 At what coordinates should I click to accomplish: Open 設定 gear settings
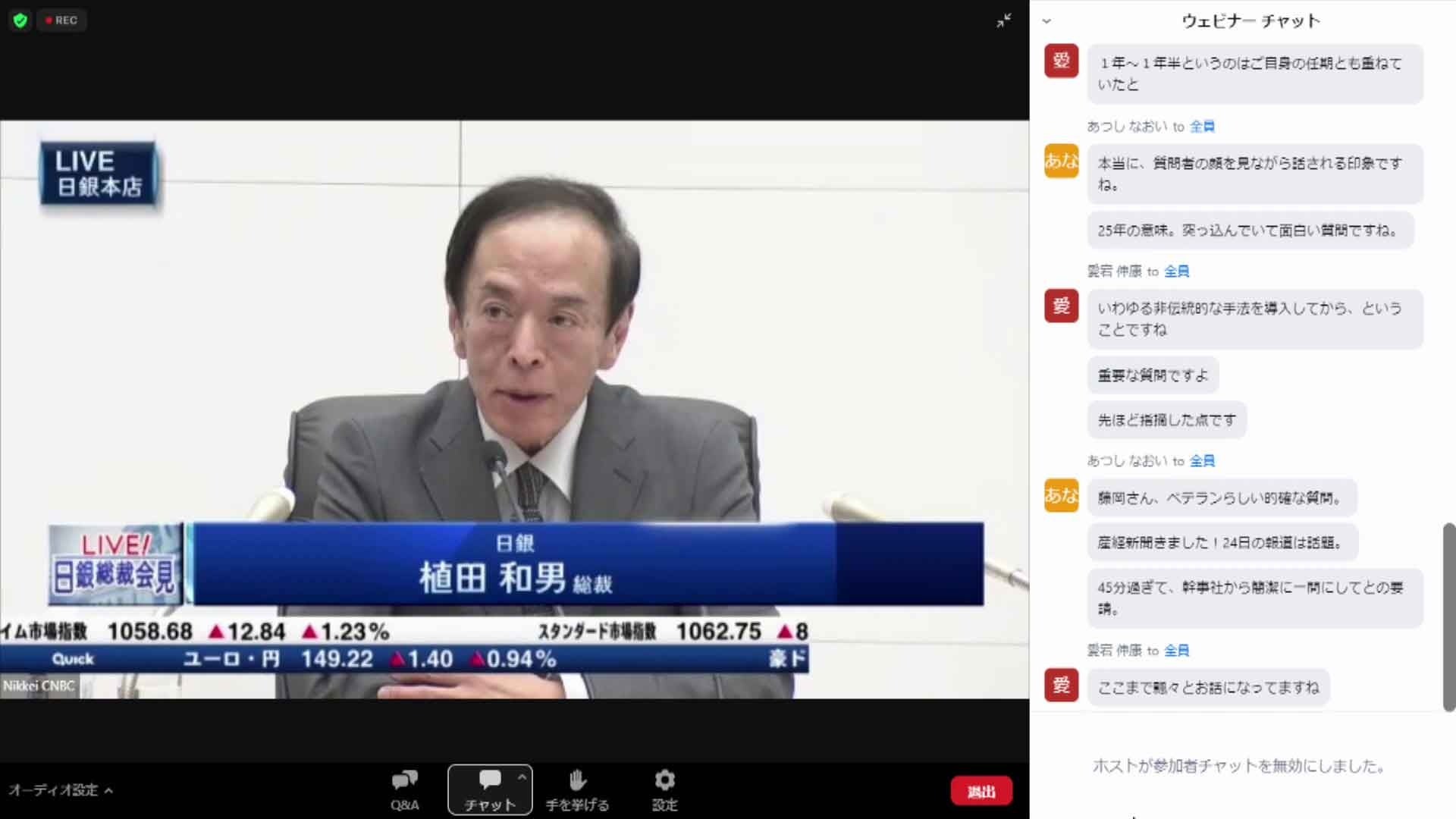(x=664, y=789)
